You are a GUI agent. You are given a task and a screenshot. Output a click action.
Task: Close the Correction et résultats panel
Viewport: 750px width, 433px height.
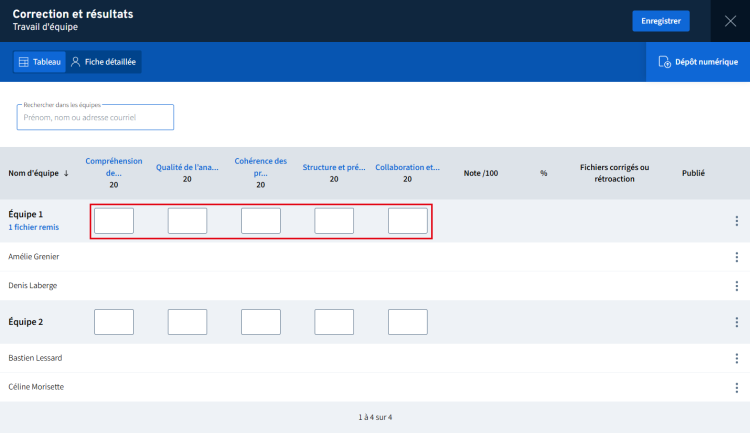(x=729, y=21)
